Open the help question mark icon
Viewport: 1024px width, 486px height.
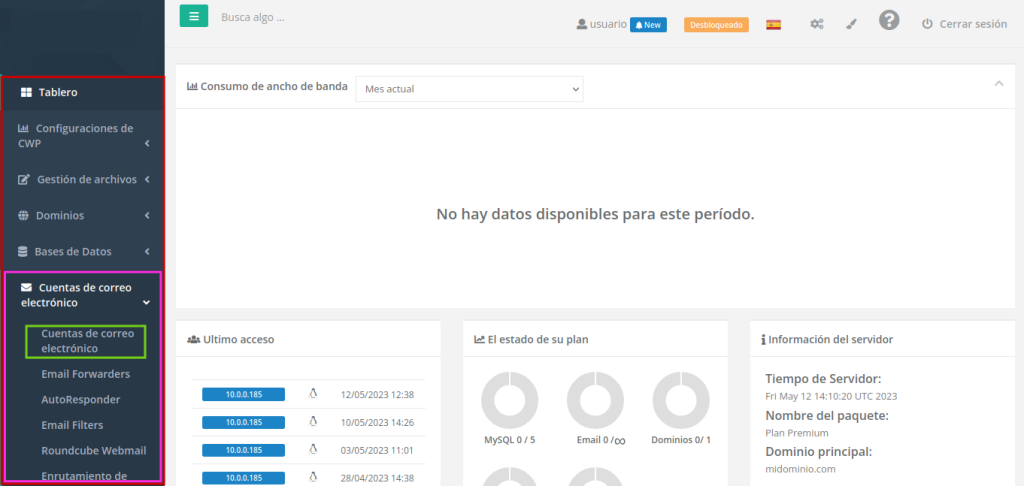coord(888,21)
